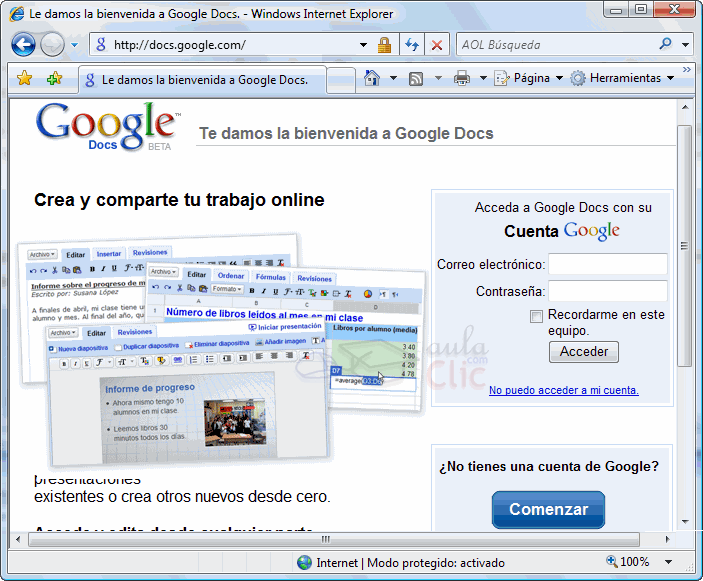Click the vertical scrollbar down arrow
The height and width of the screenshot is (581, 703).
[x=685, y=521]
